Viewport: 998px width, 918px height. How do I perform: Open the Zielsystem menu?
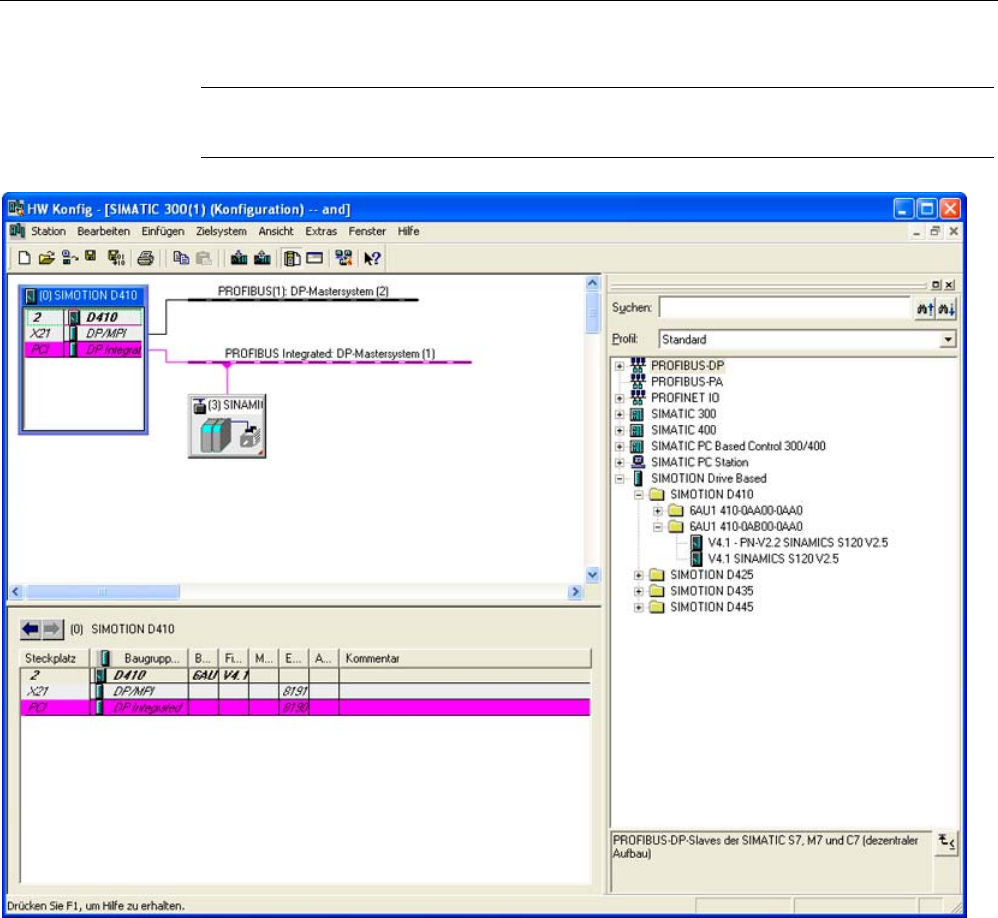click(x=221, y=231)
